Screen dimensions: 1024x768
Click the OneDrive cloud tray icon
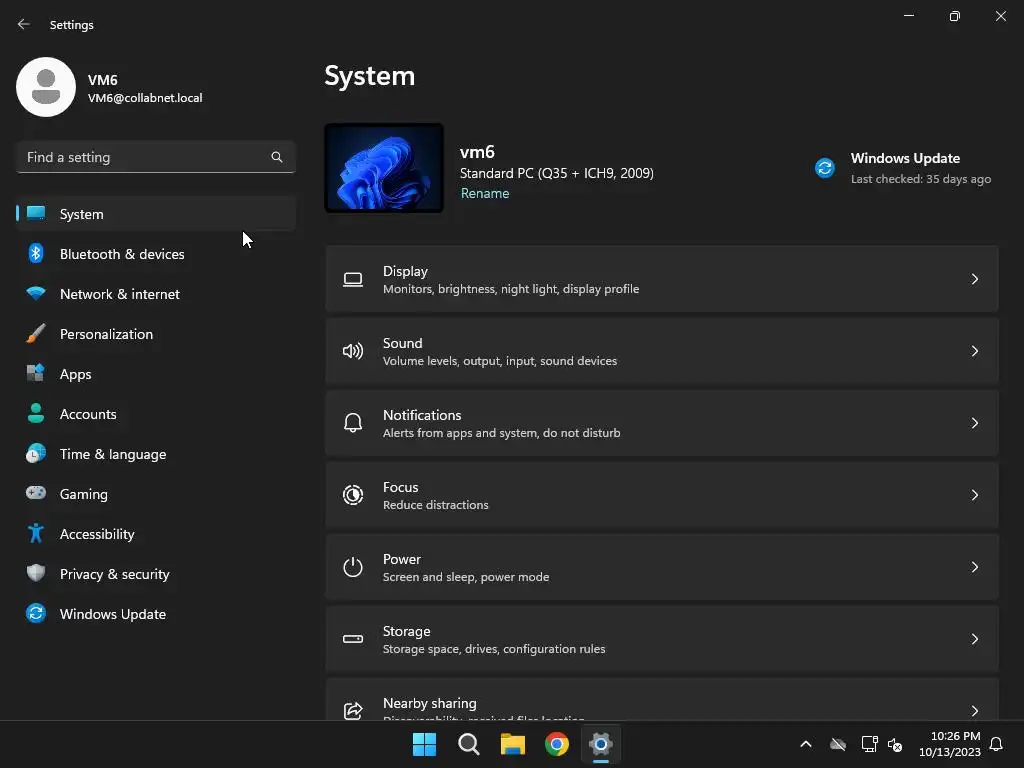[x=838, y=744]
